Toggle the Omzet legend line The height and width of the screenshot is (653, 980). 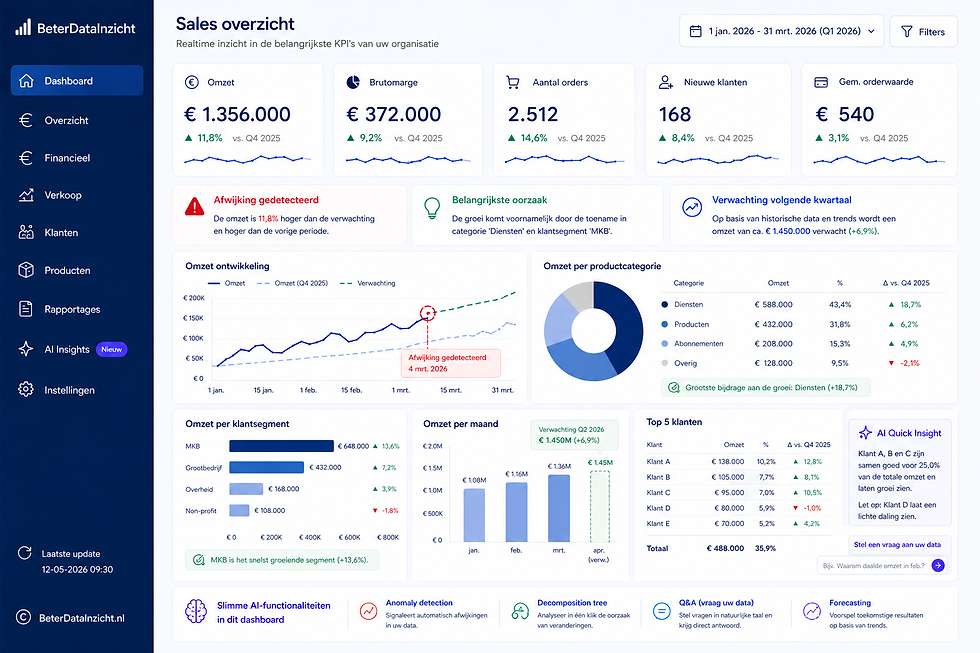pyautogui.click(x=226, y=283)
